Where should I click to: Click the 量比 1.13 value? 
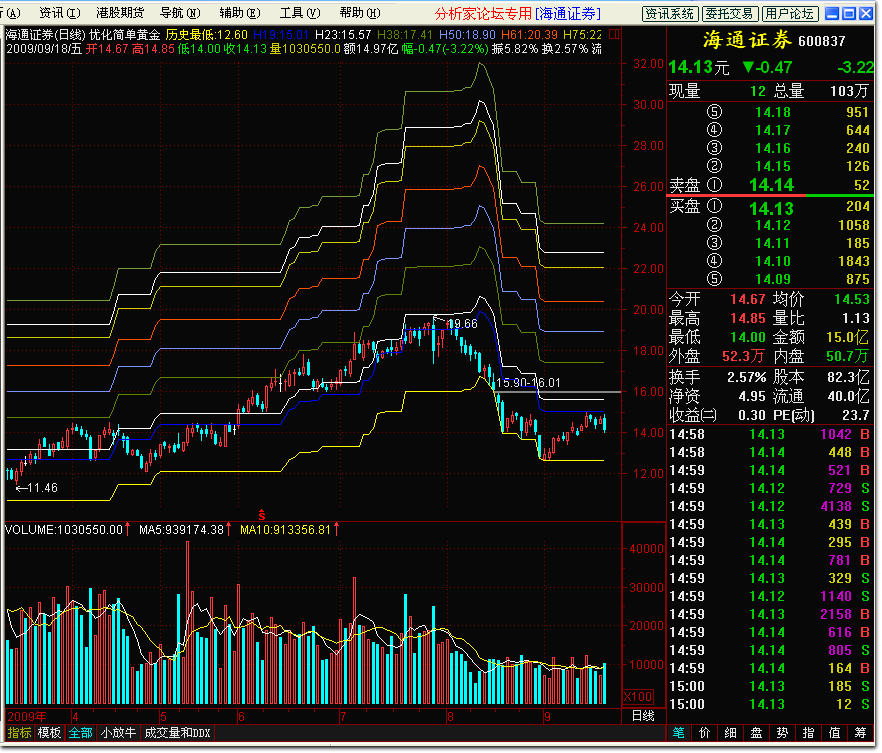pyautogui.click(x=856, y=319)
